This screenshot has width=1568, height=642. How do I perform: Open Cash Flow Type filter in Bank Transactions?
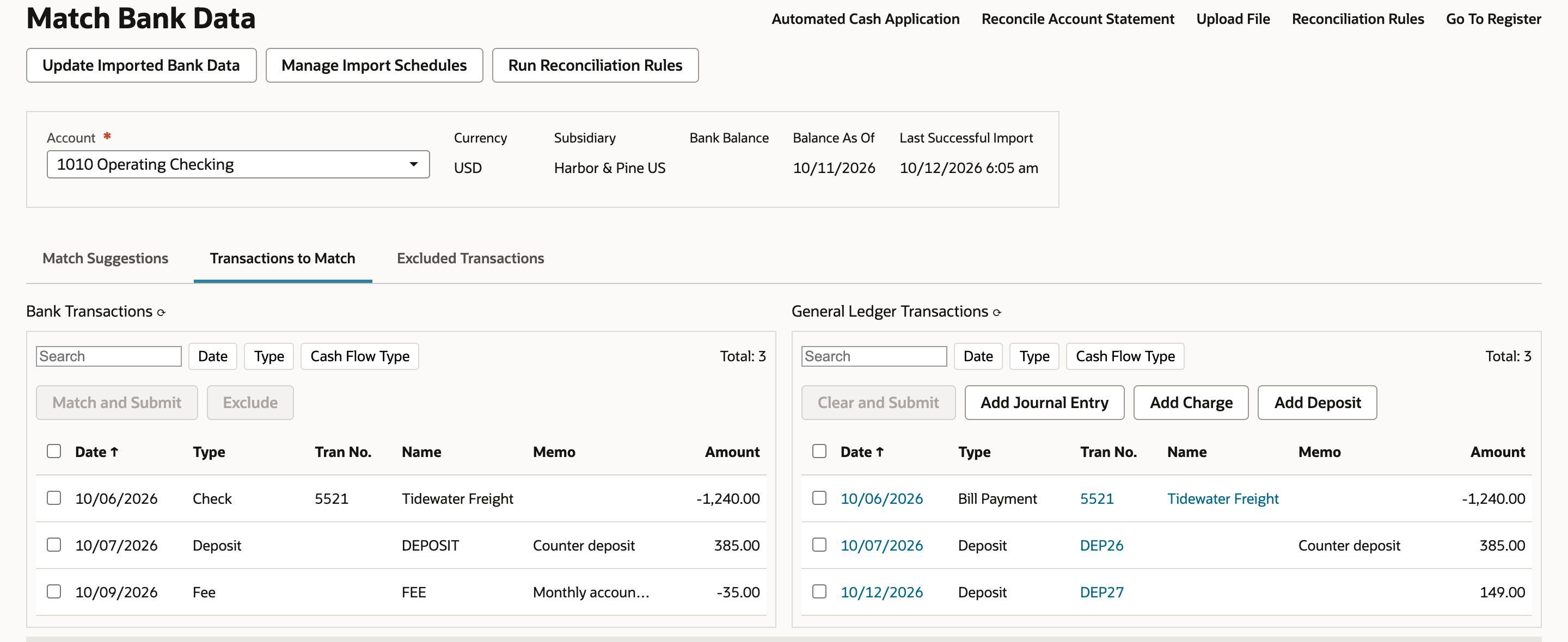pos(360,356)
